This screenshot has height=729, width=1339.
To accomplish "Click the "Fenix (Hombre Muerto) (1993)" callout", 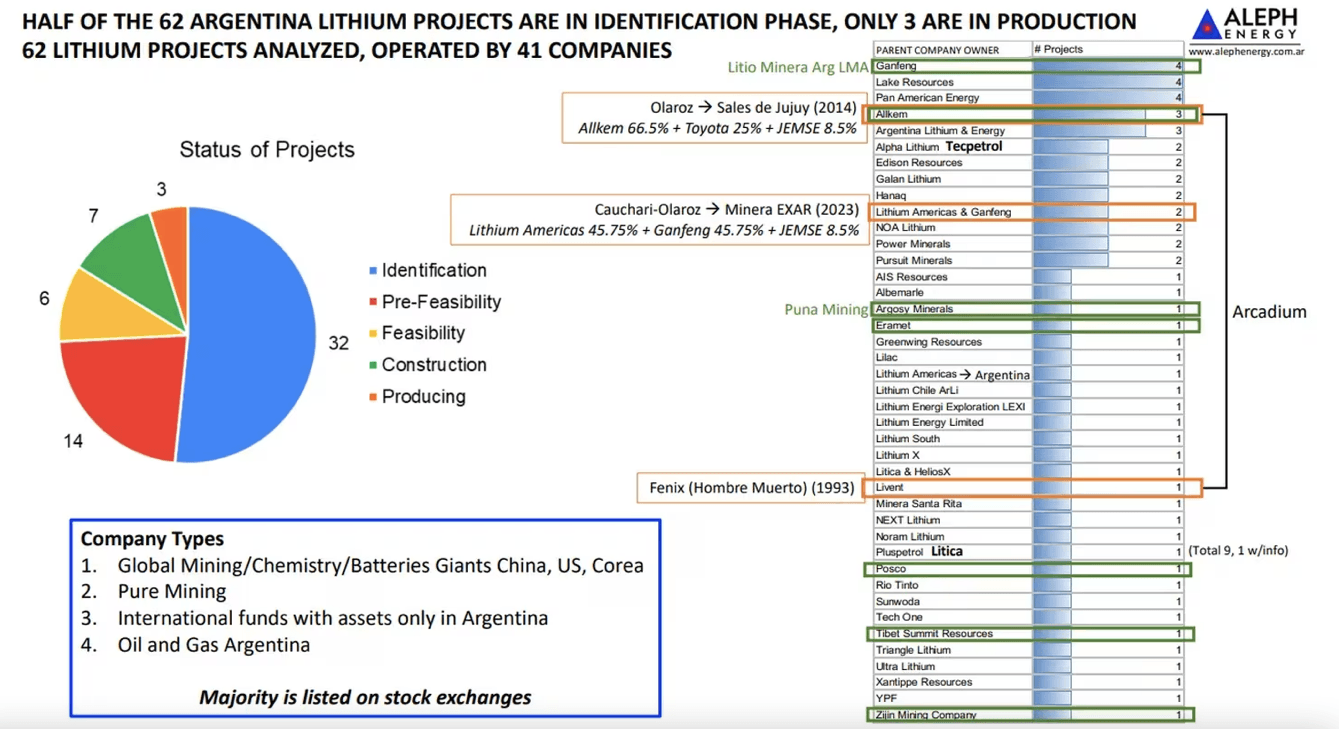I will point(752,488).
